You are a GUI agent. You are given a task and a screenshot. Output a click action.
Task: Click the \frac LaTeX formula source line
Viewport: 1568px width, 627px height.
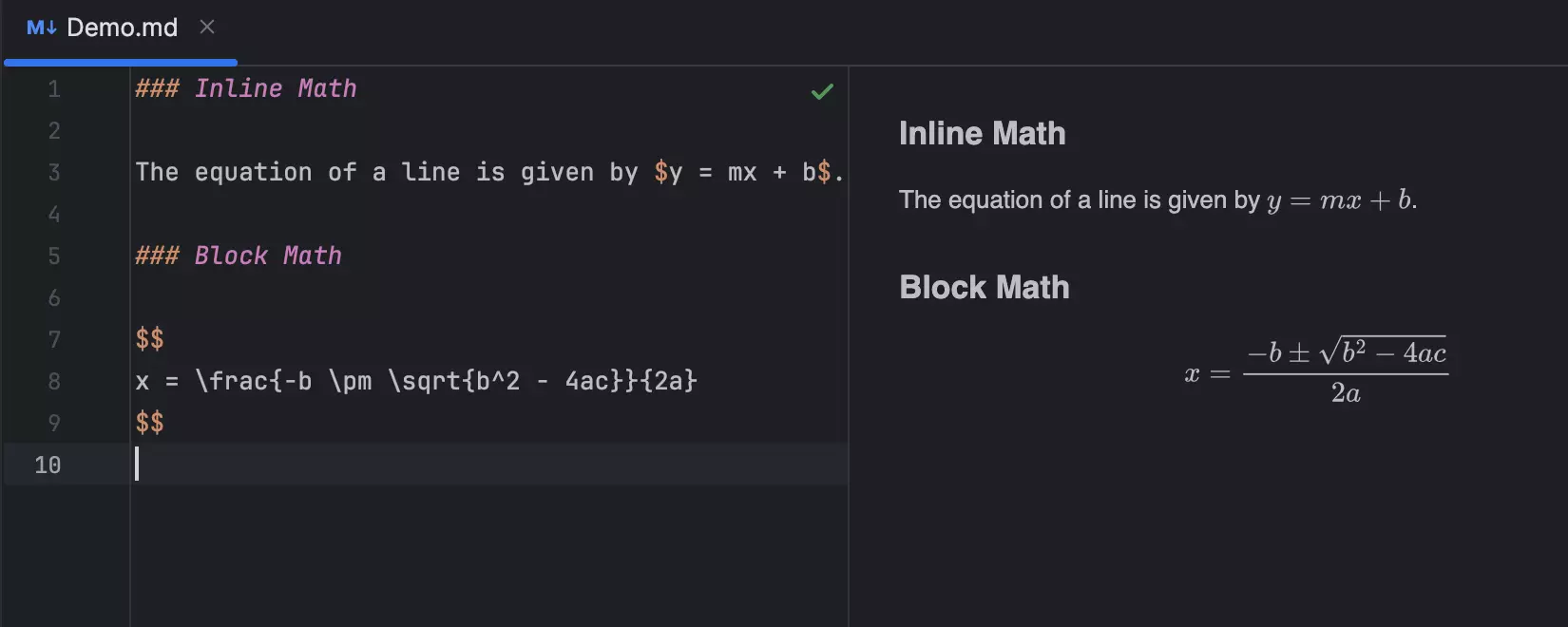[416, 382]
